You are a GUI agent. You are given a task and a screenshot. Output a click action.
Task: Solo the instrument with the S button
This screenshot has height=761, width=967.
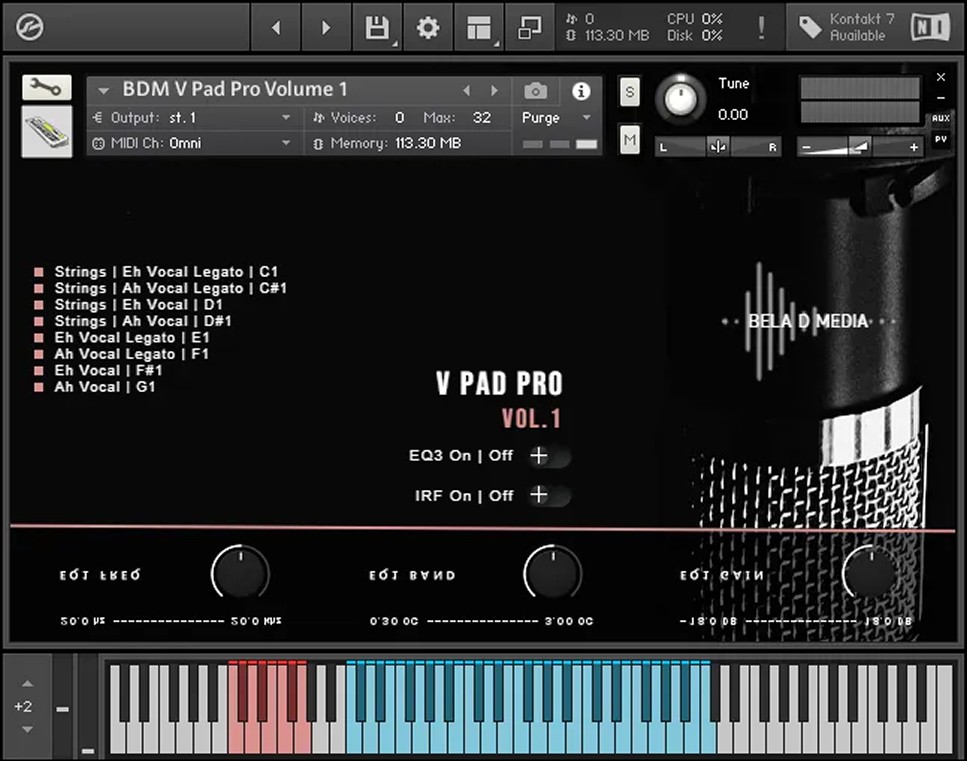(629, 91)
